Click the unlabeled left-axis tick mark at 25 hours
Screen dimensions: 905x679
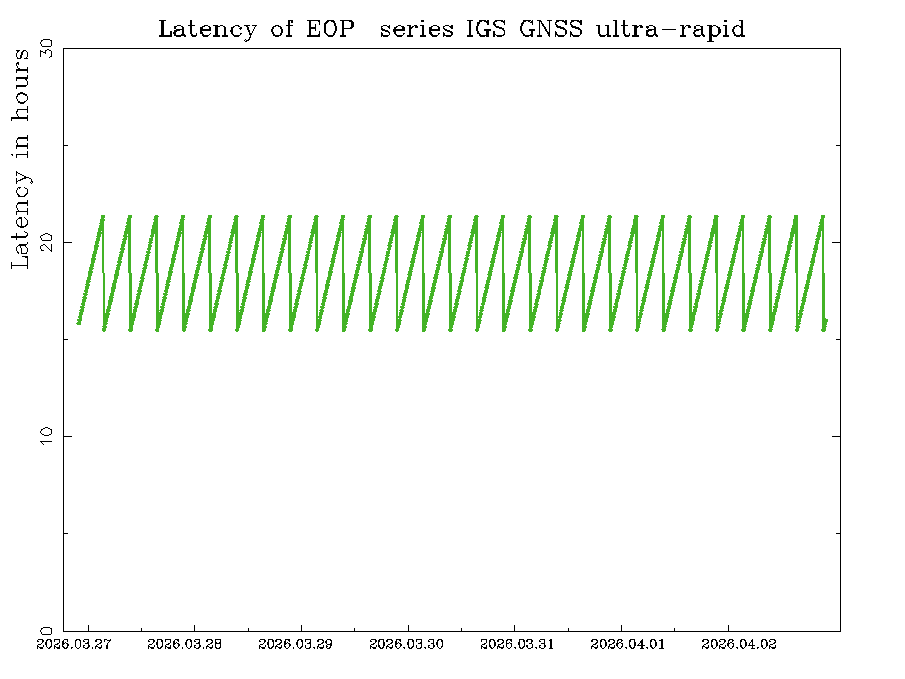[67, 145]
